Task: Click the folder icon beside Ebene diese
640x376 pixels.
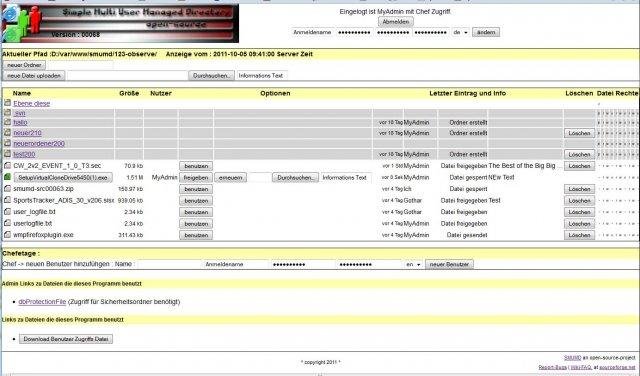Action: pyautogui.click(x=7, y=103)
